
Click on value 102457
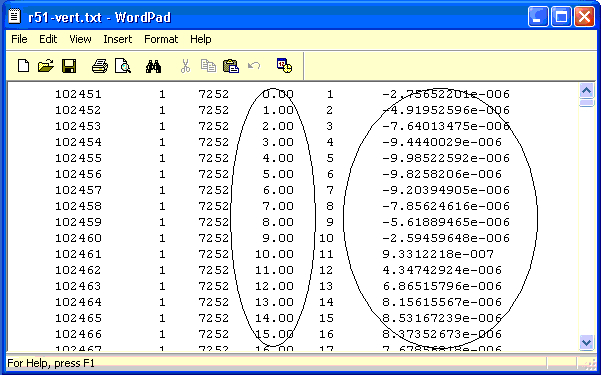[x=78, y=190]
